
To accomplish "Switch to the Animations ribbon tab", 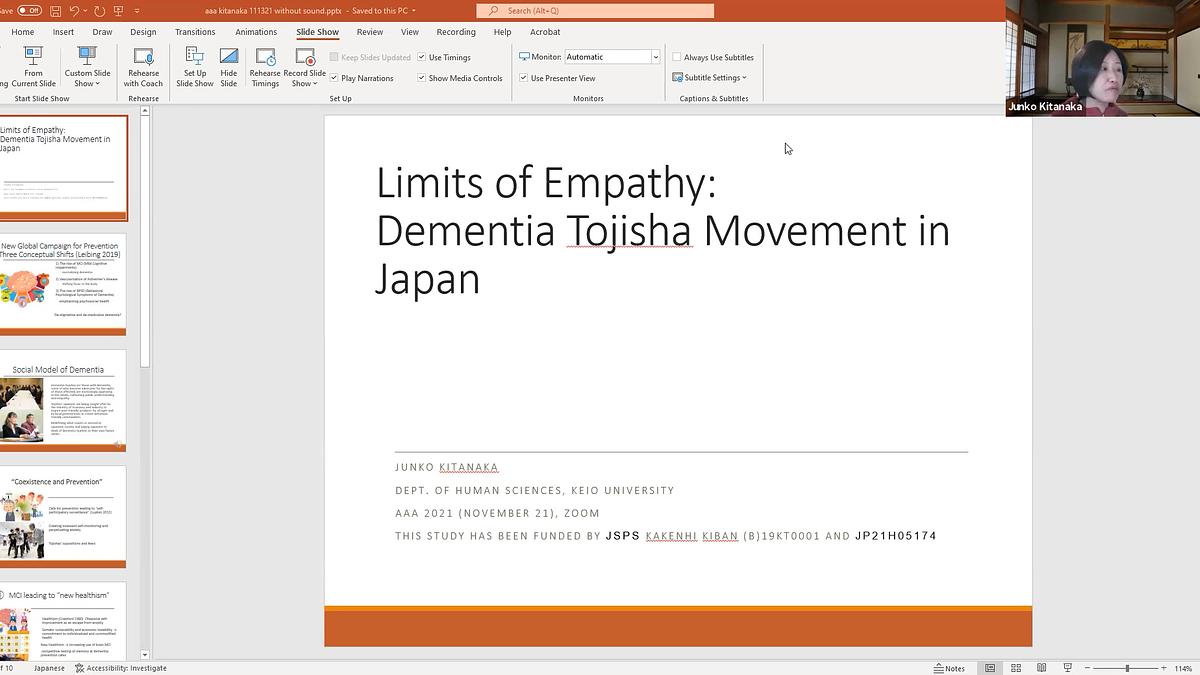I will tap(256, 31).
